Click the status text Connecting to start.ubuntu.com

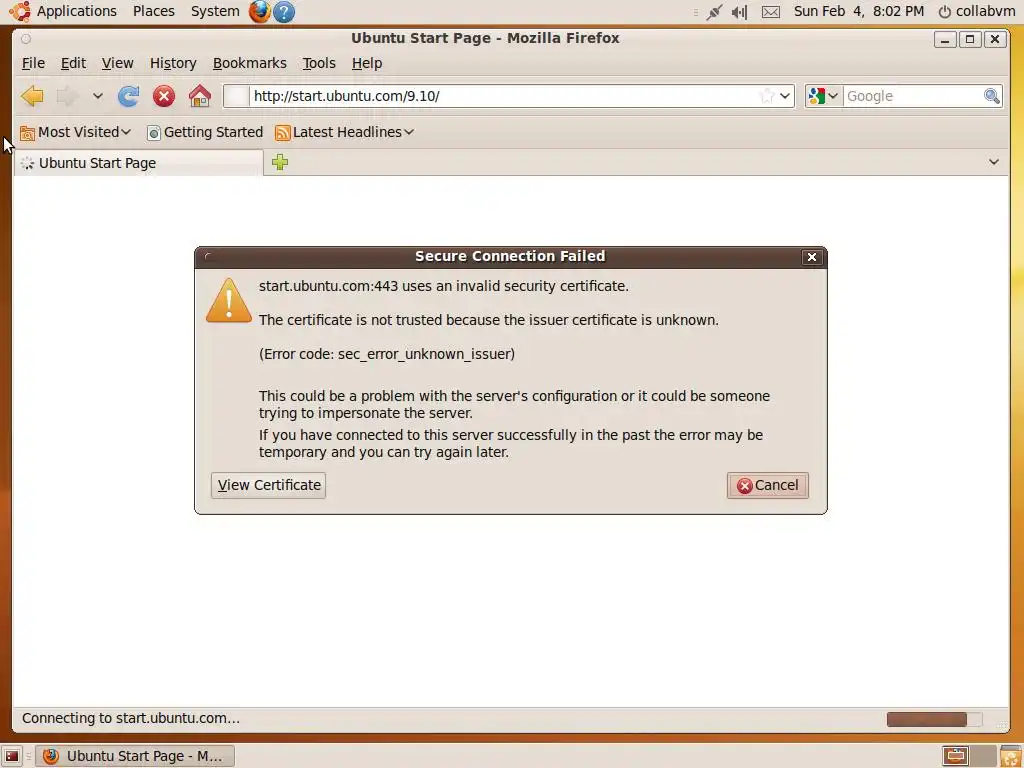click(131, 718)
